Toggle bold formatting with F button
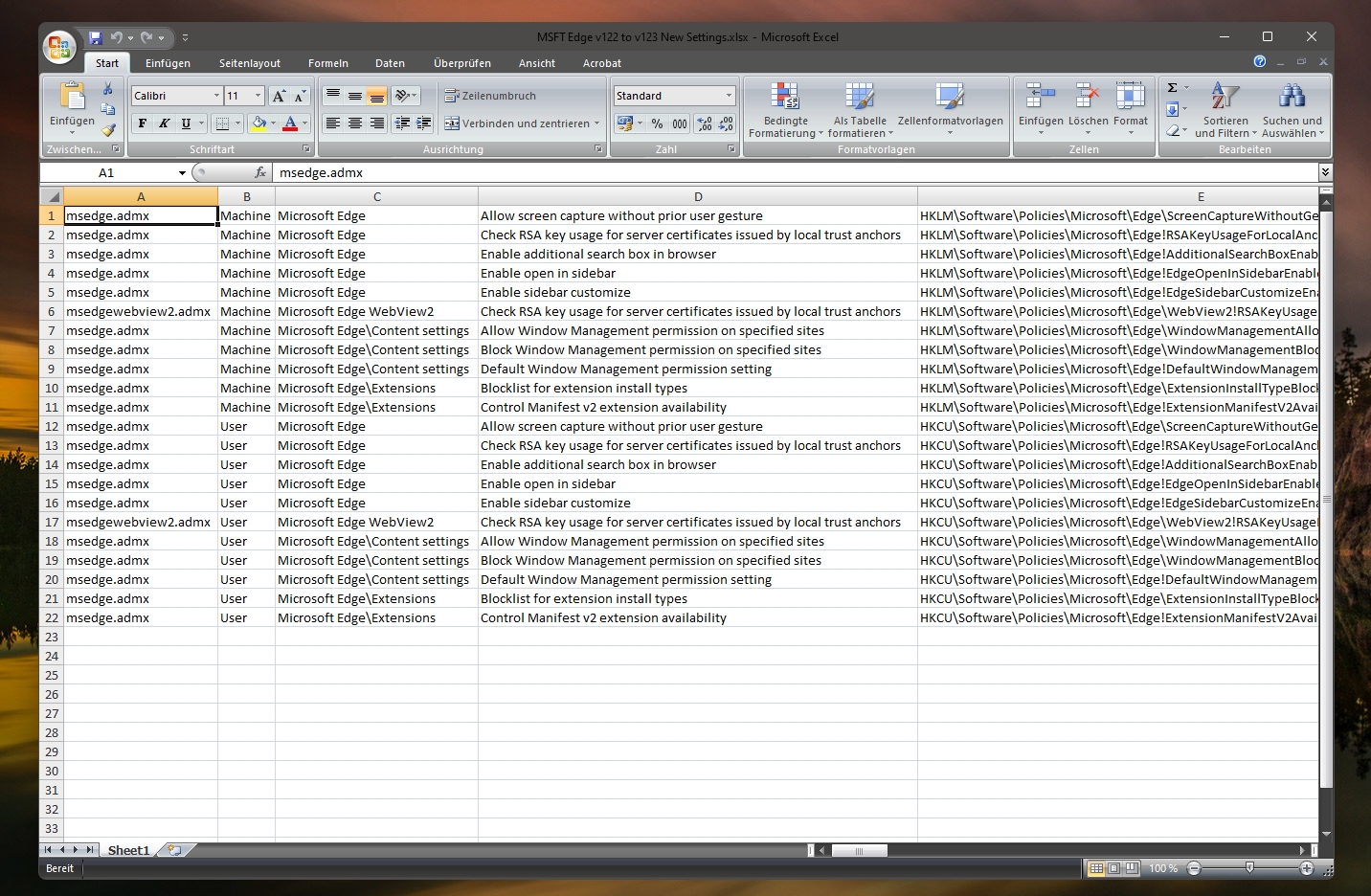Viewport: 1371px width, 896px height. click(x=143, y=123)
